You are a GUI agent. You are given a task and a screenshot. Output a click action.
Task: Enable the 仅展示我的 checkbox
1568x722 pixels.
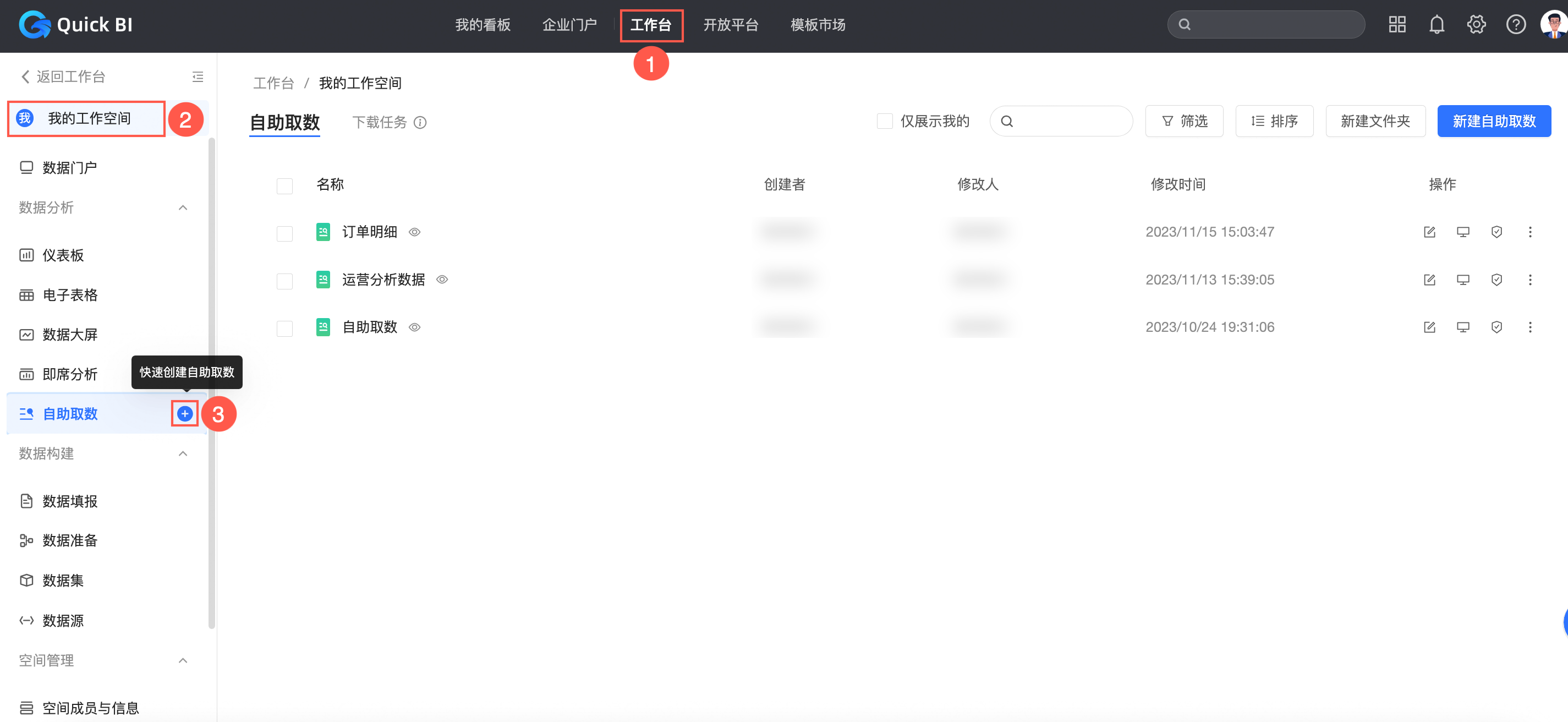click(x=885, y=121)
